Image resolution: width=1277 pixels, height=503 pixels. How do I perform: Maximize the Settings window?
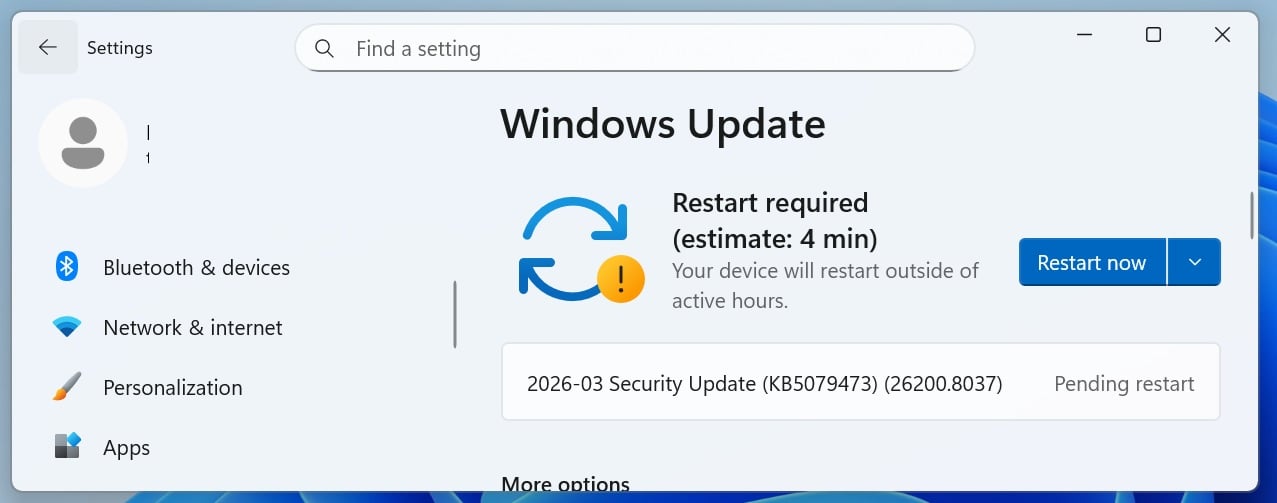1153,35
